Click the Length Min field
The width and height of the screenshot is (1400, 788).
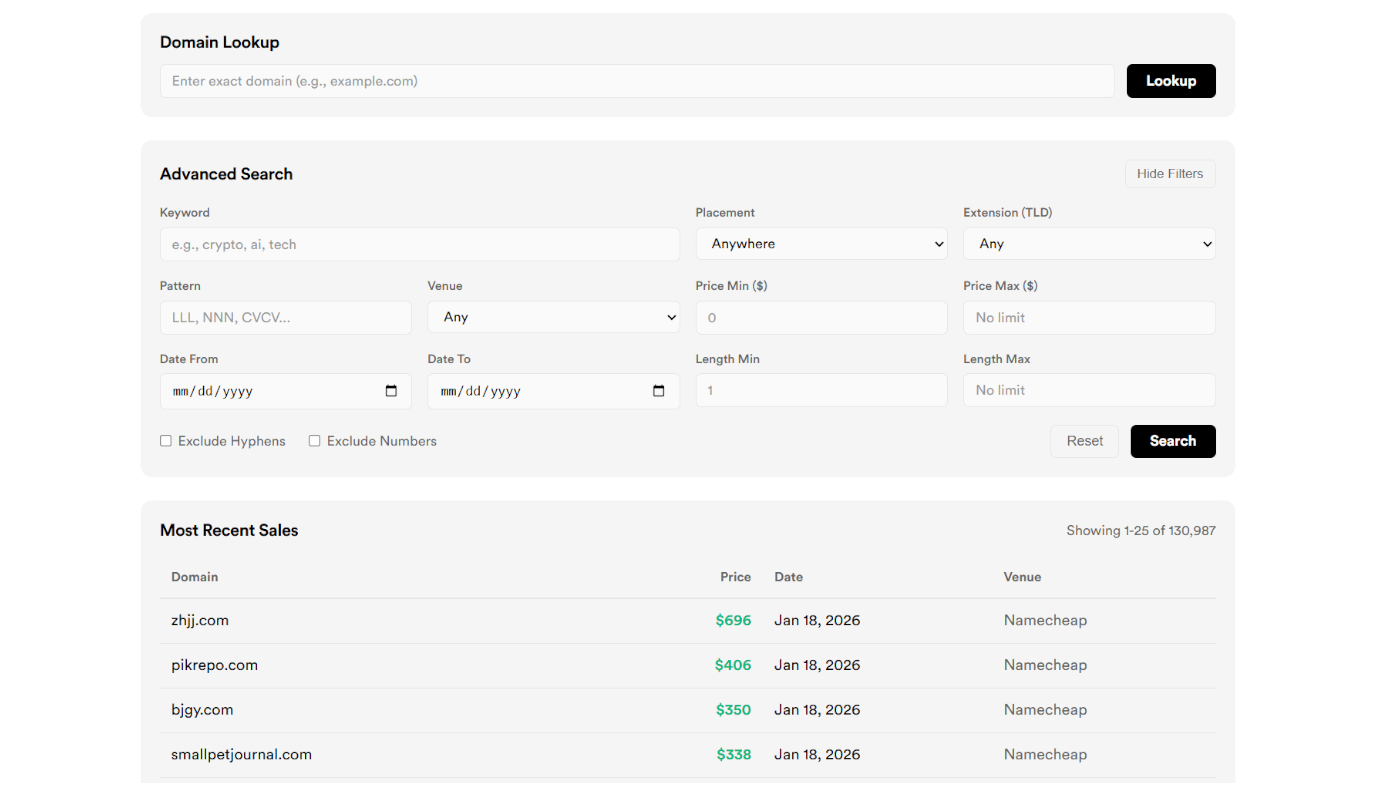click(x=821, y=390)
